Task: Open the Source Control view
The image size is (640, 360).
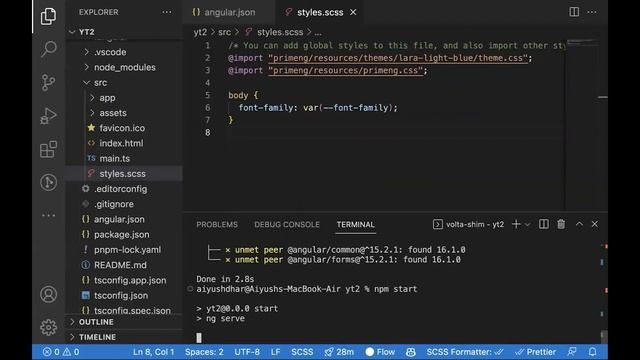Action: [48, 82]
